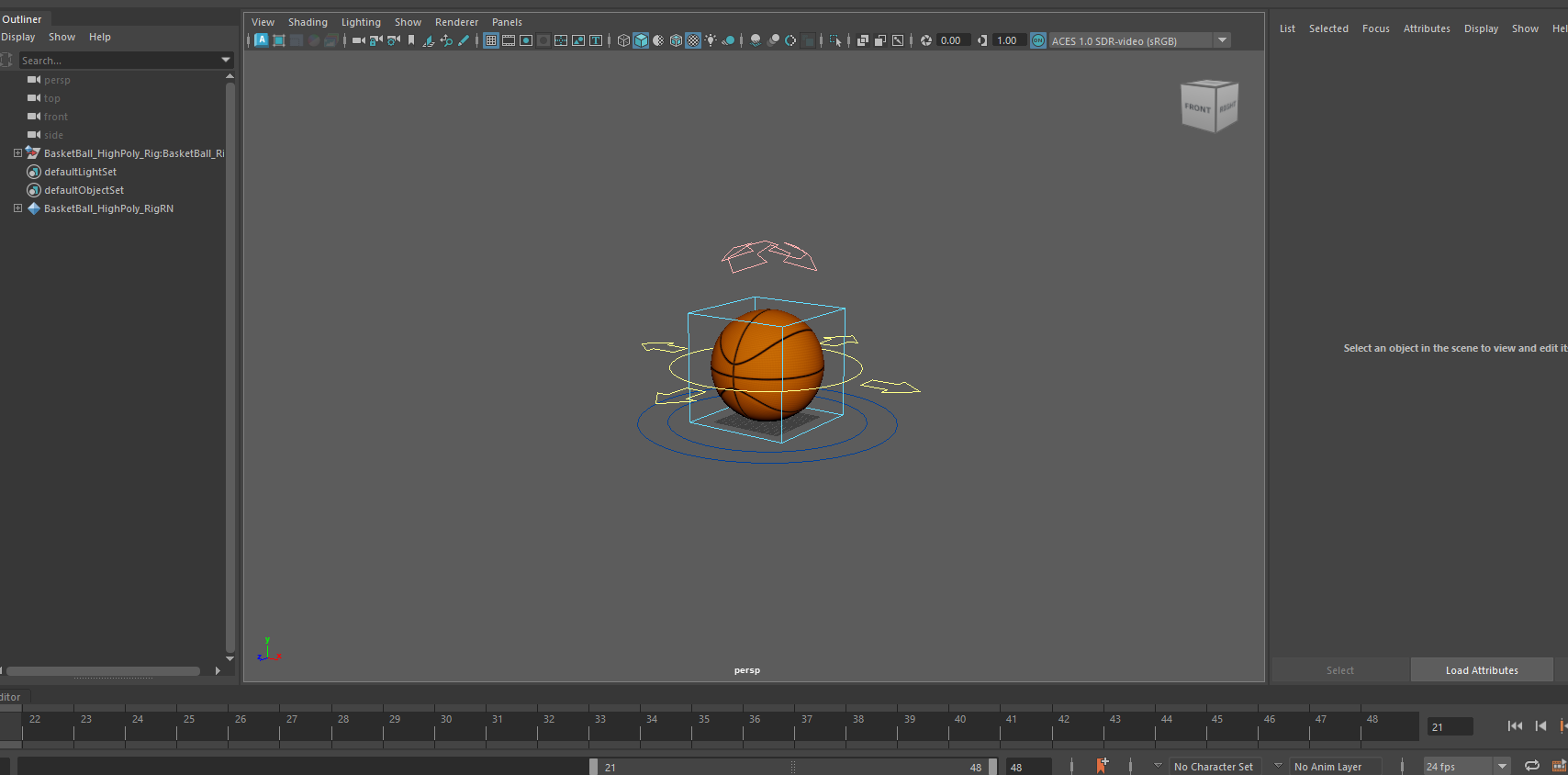Activate the Grease Pencil tool
This screenshot has height=775, width=1568.
pyautogui.click(x=464, y=40)
